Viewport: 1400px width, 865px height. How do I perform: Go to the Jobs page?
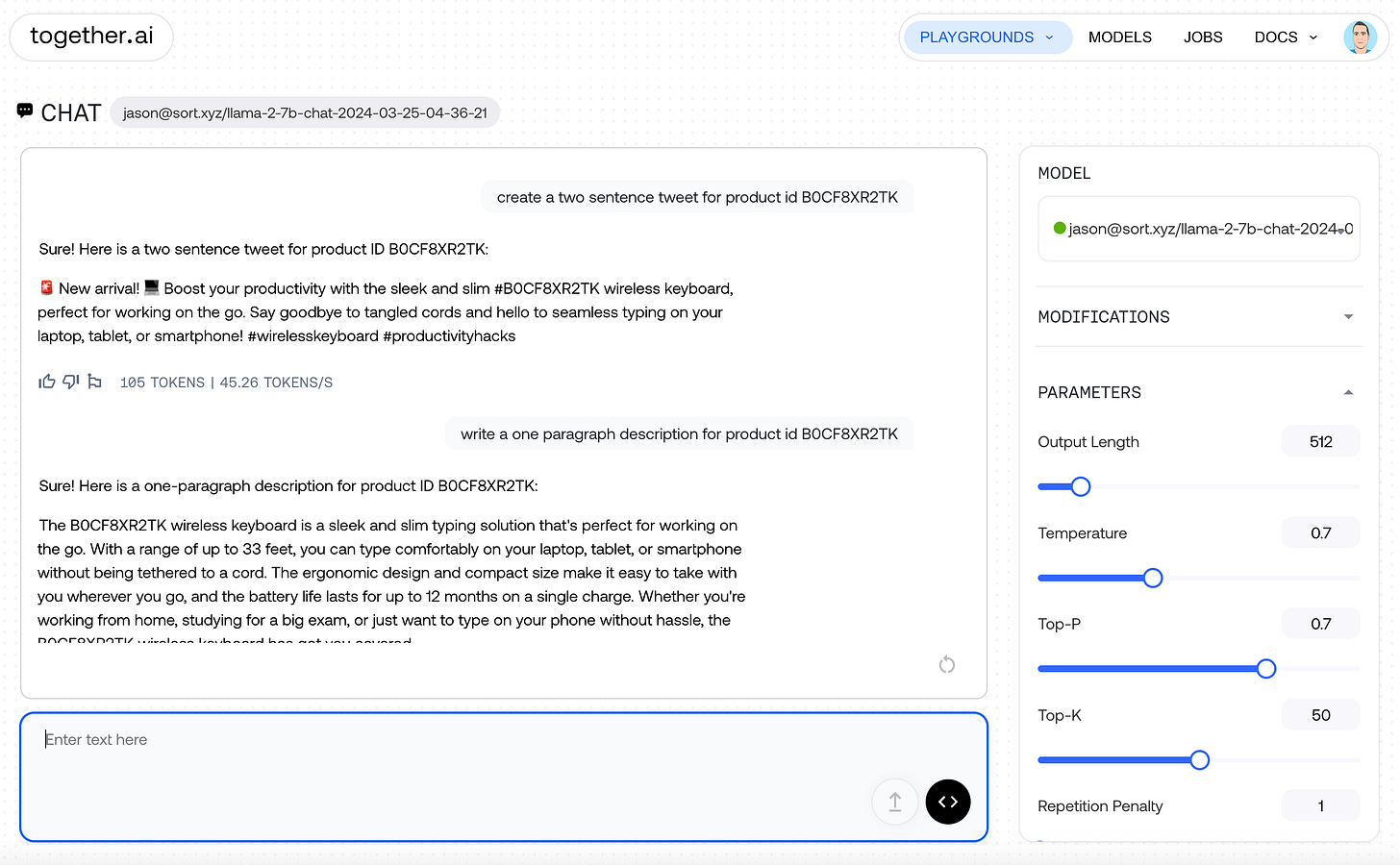click(x=1203, y=37)
